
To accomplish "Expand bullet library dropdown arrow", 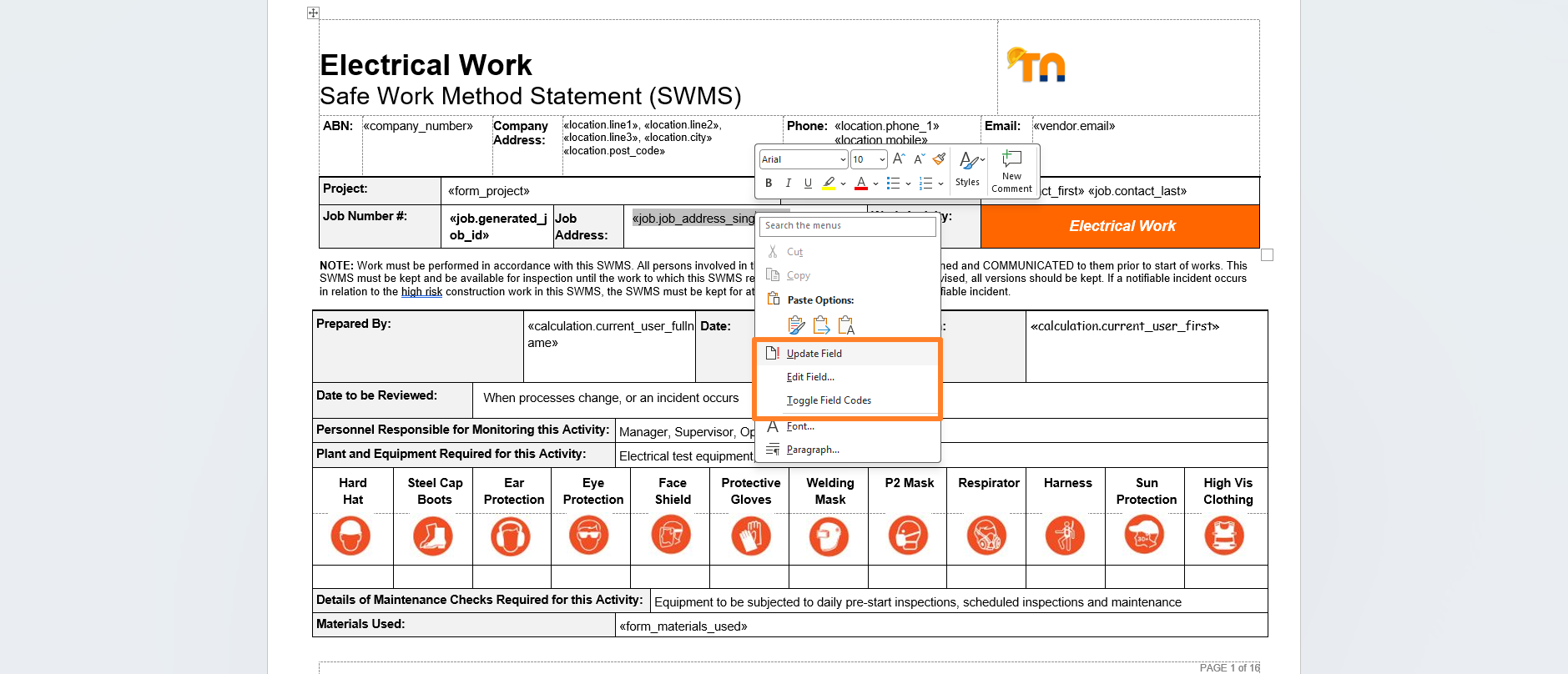I will pos(908,184).
